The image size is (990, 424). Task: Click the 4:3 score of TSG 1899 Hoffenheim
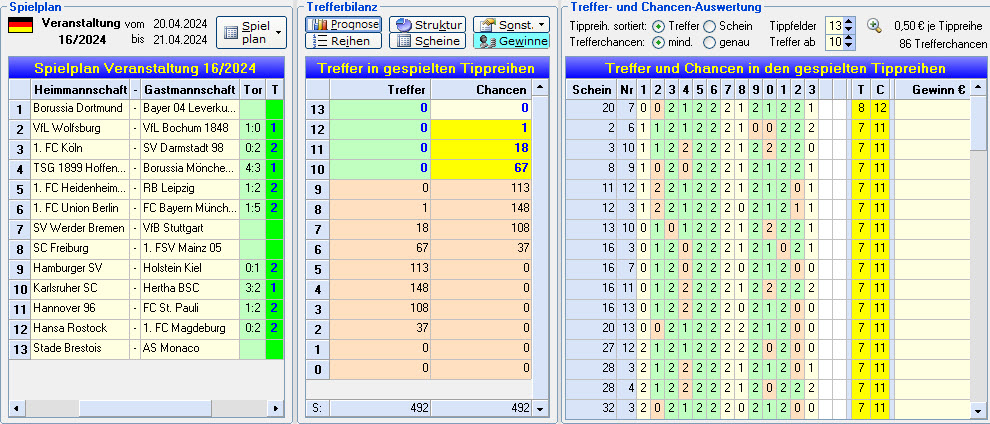(253, 168)
